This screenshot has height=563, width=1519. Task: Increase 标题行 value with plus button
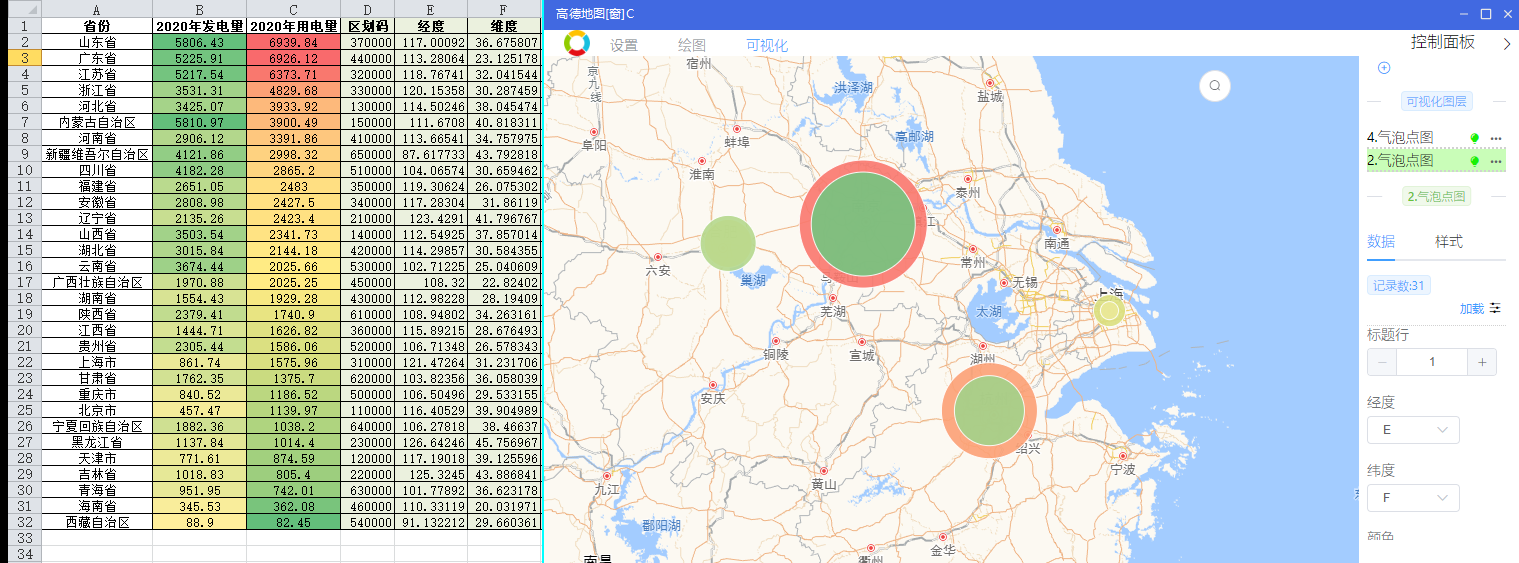click(x=1482, y=362)
